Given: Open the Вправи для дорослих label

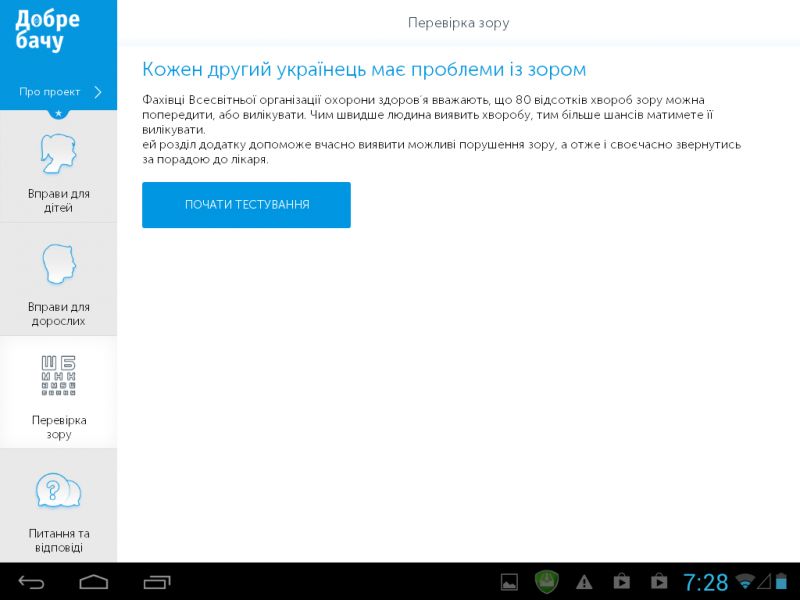Looking at the screenshot, I should pyautogui.click(x=58, y=314).
